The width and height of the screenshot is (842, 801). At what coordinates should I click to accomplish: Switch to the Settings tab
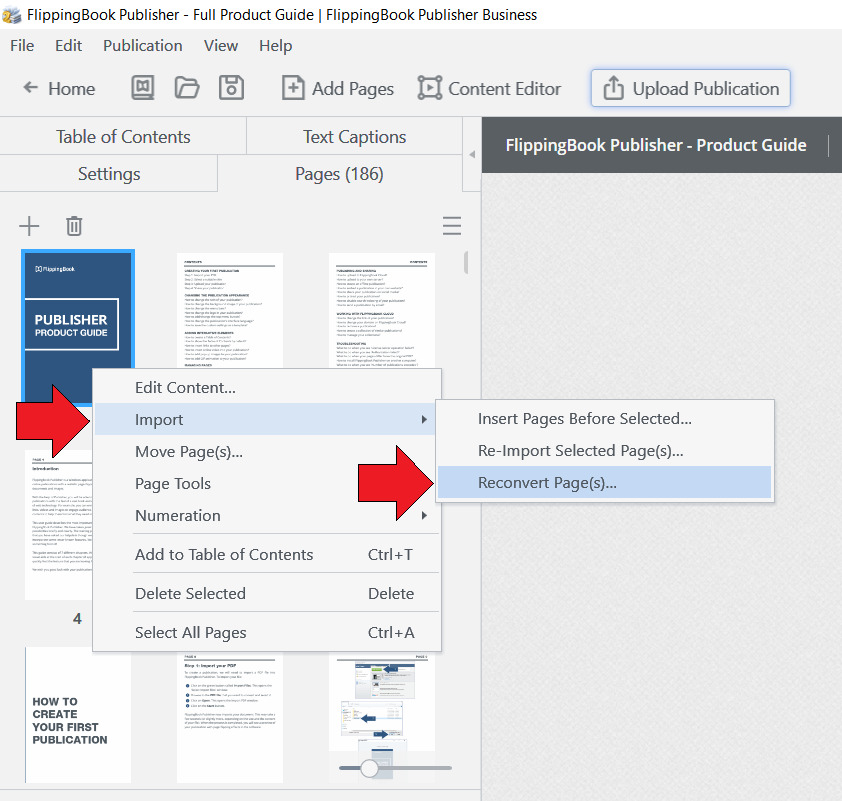(109, 173)
